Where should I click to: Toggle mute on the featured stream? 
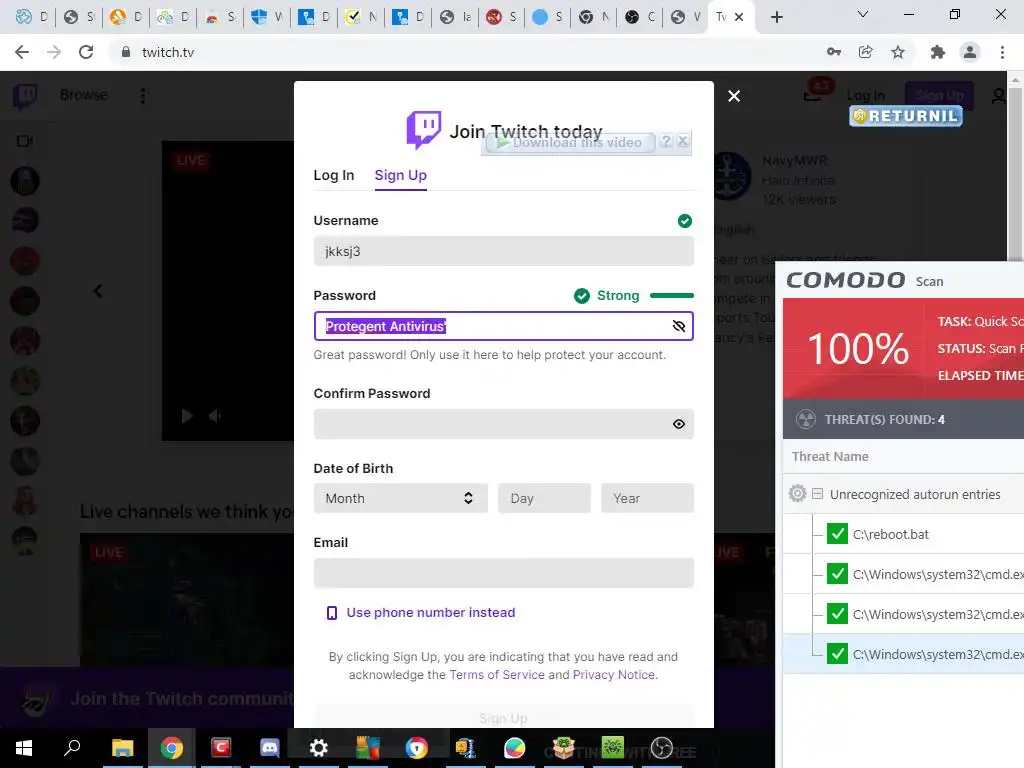[215, 416]
